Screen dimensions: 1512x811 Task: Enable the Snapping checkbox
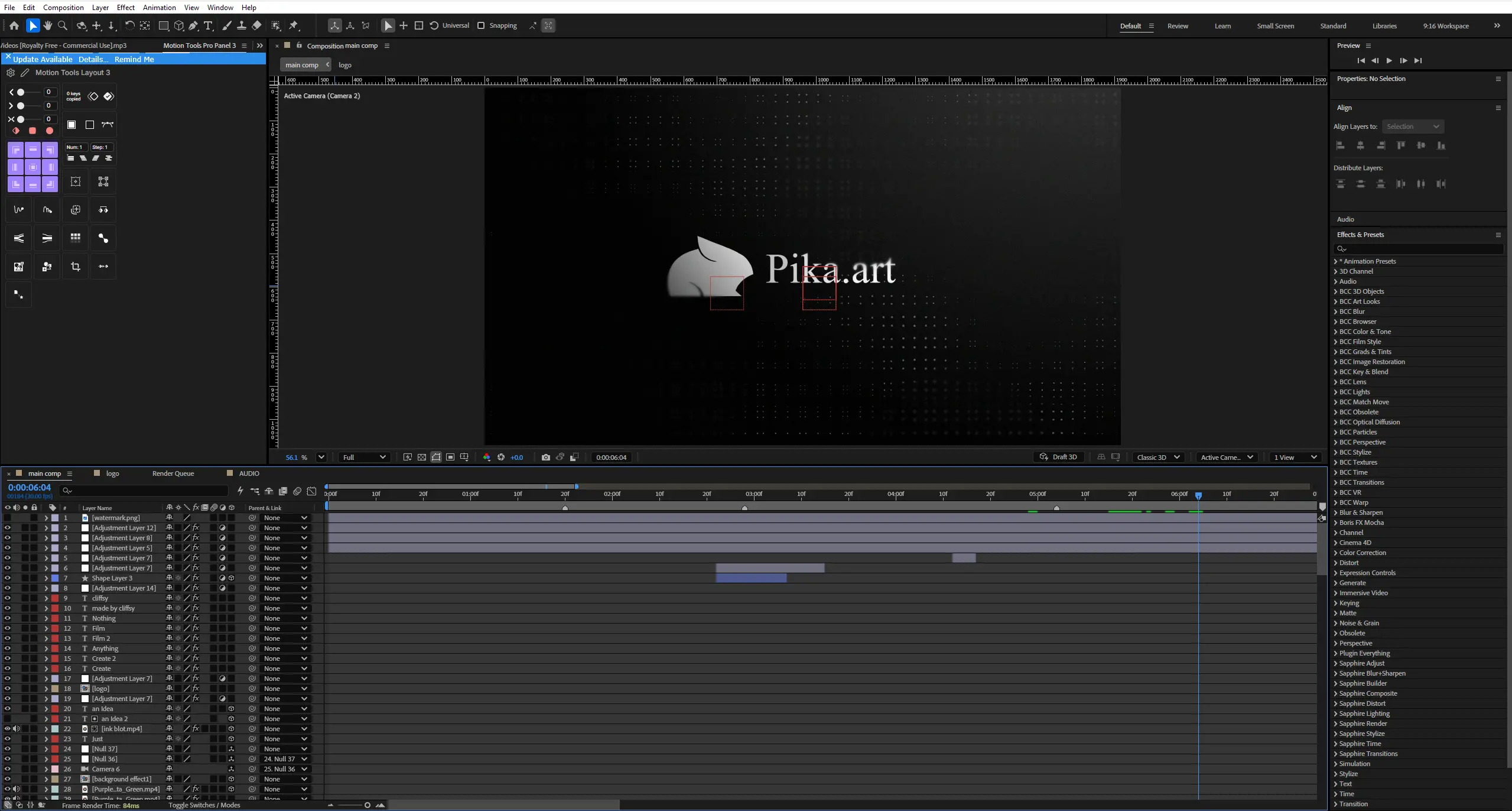pyautogui.click(x=481, y=25)
